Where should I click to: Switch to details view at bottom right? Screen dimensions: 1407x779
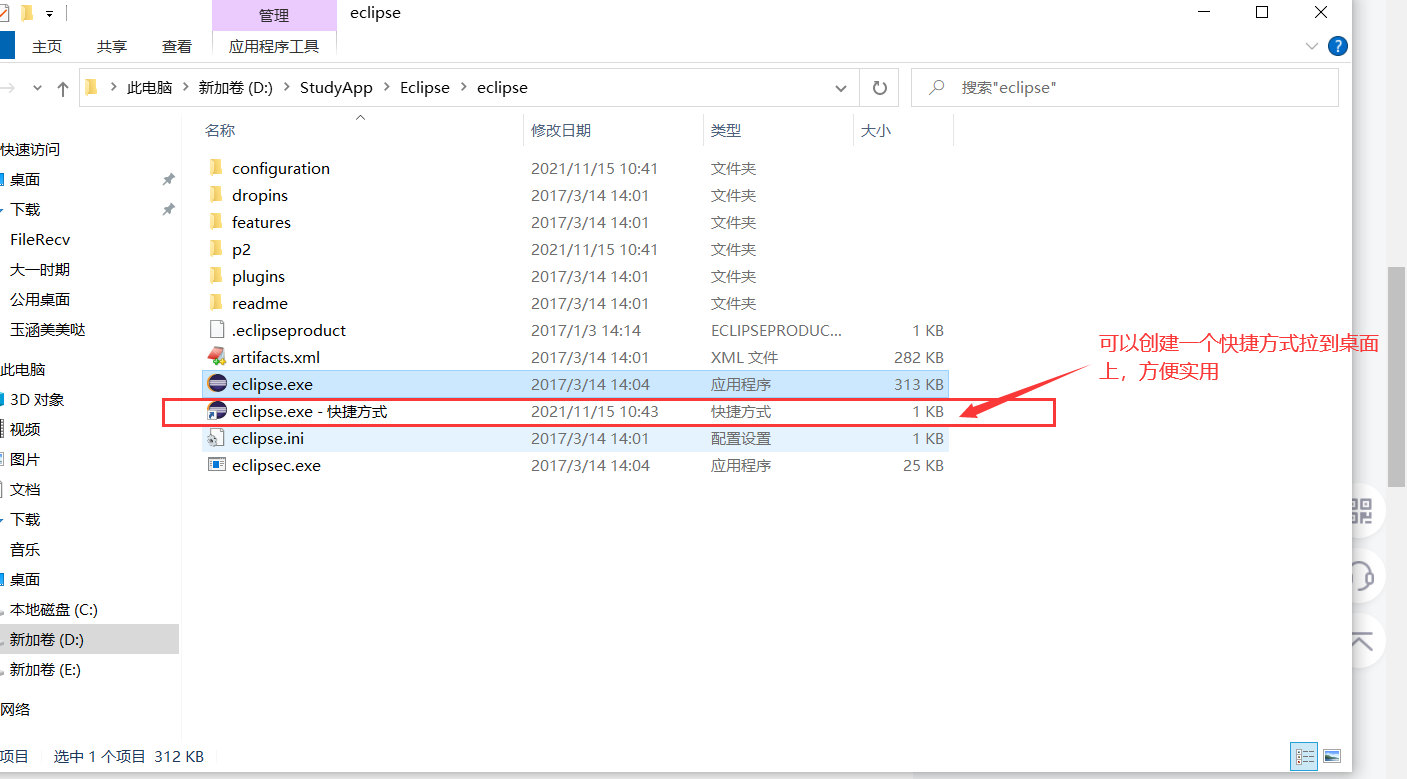coord(1304,756)
